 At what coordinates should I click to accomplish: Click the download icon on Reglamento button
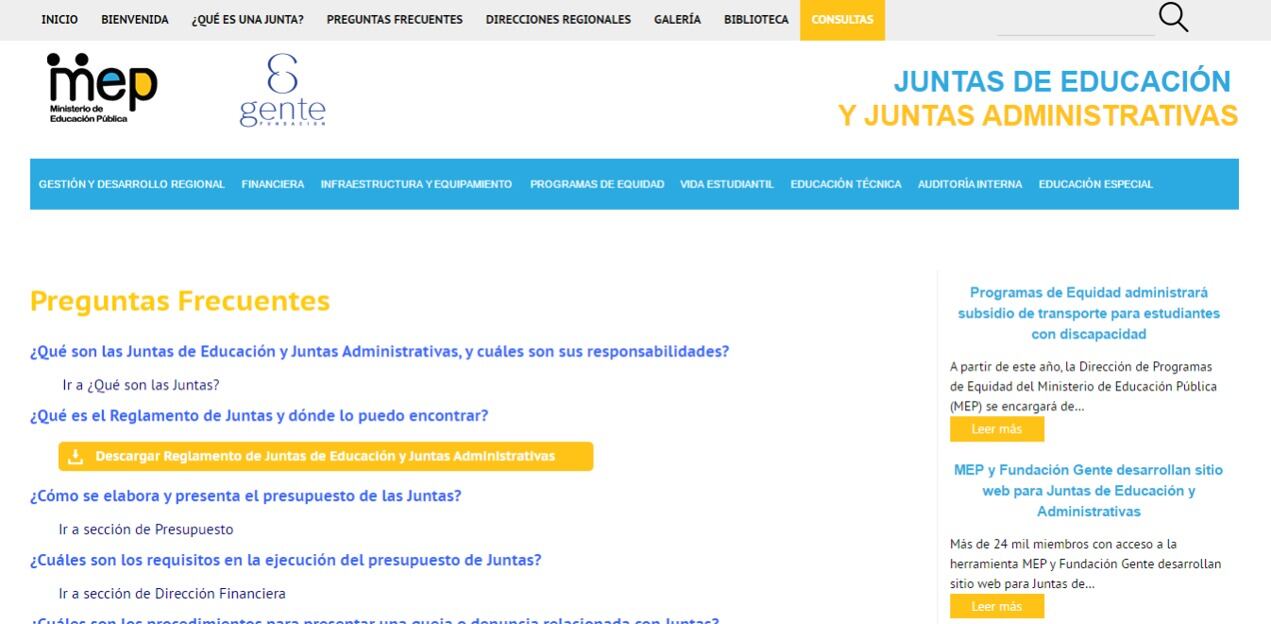point(75,457)
